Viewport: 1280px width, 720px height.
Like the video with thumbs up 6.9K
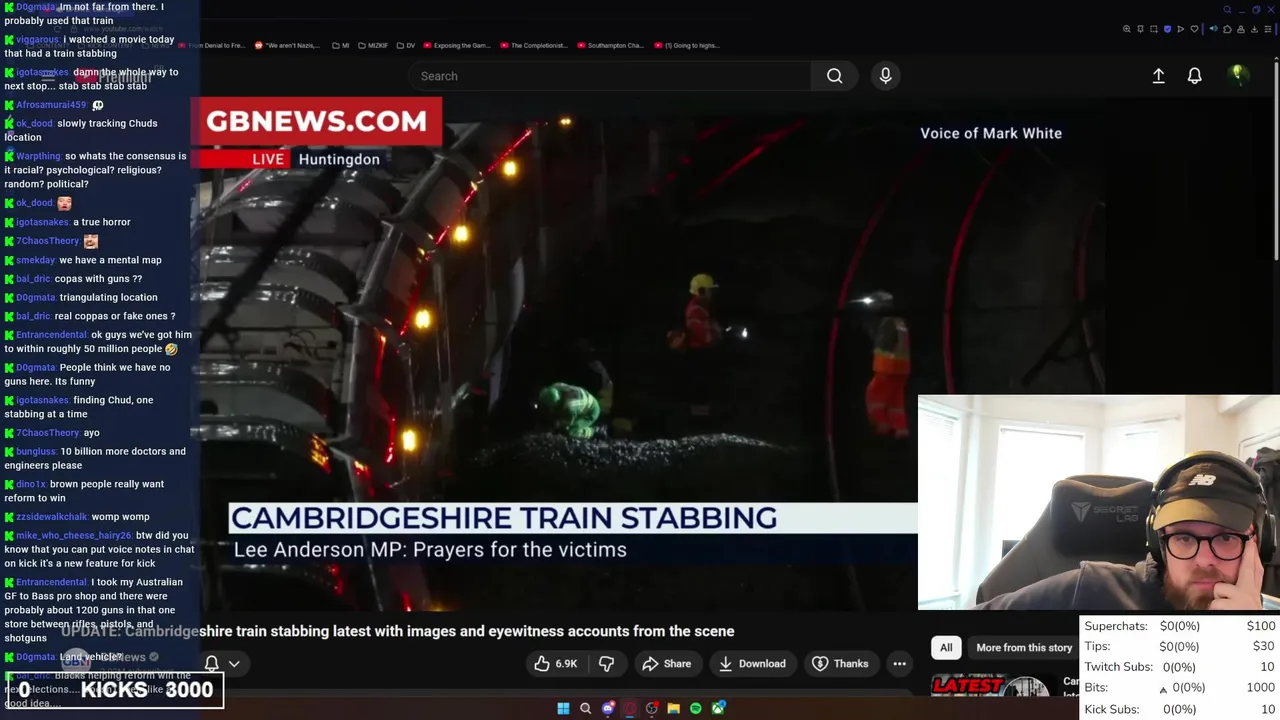point(556,663)
